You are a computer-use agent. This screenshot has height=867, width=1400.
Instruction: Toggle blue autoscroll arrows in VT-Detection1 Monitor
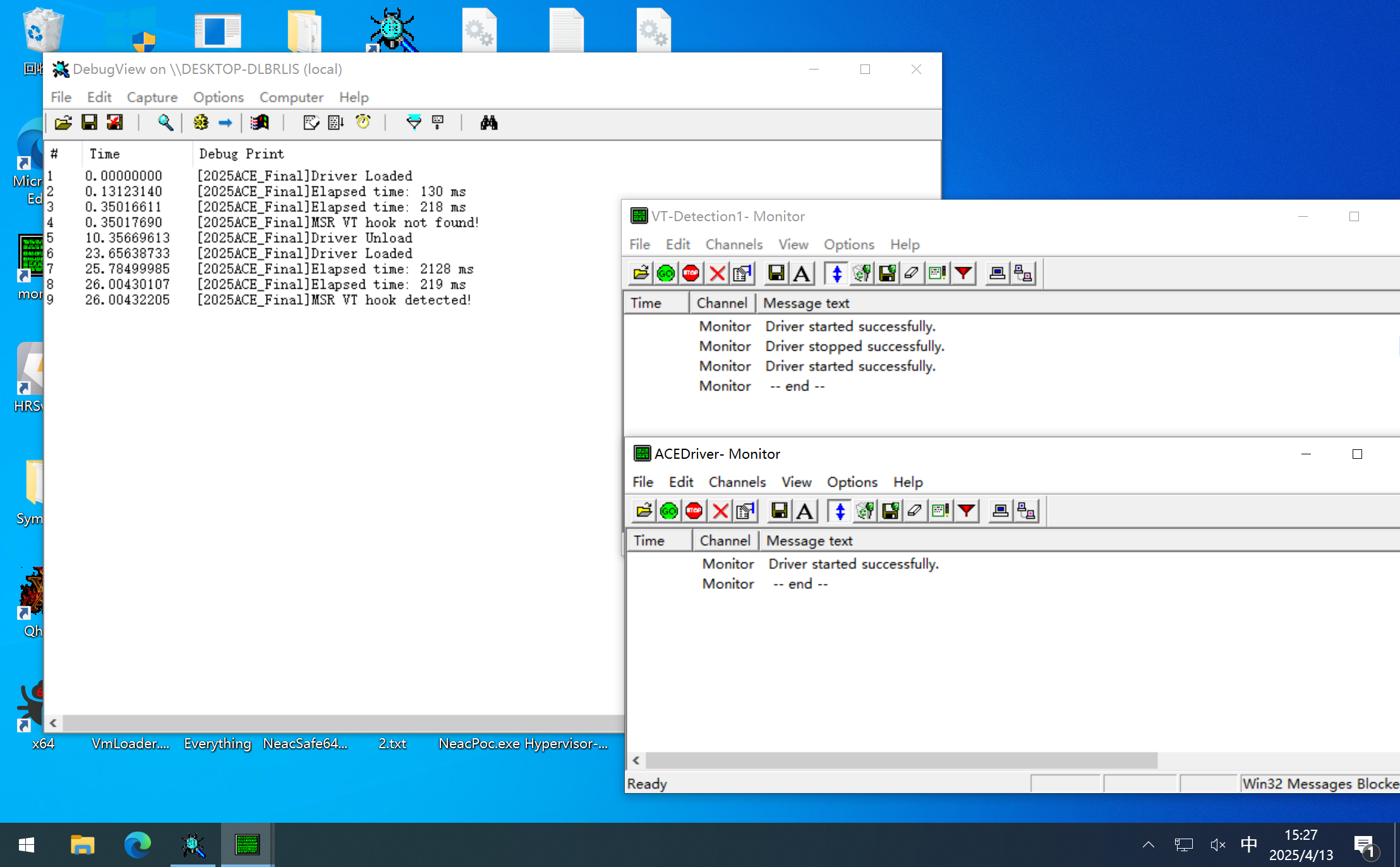click(x=836, y=273)
